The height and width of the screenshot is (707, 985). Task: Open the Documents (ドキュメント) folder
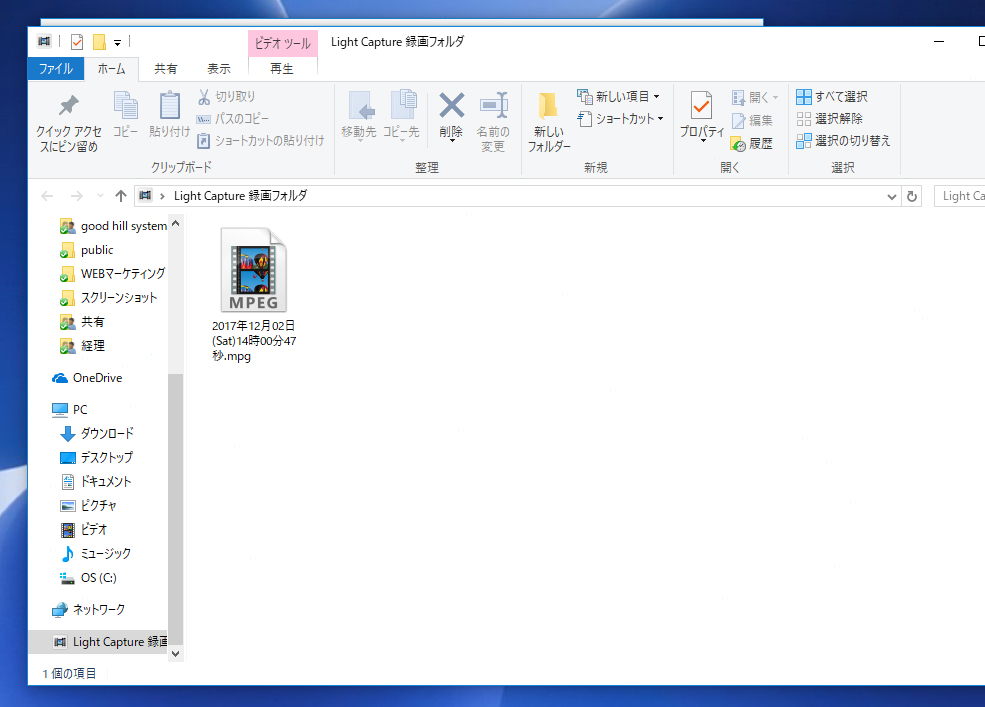pos(96,481)
